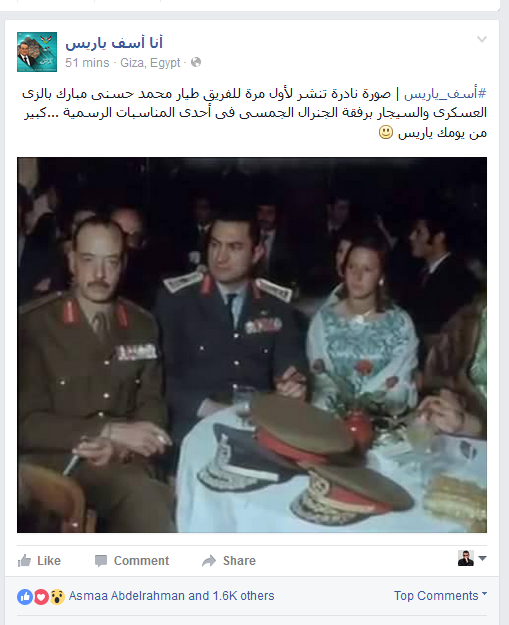Viewport: 509px width, 625px height.
Task: Click the Share arrow icon
Action: click(209, 560)
